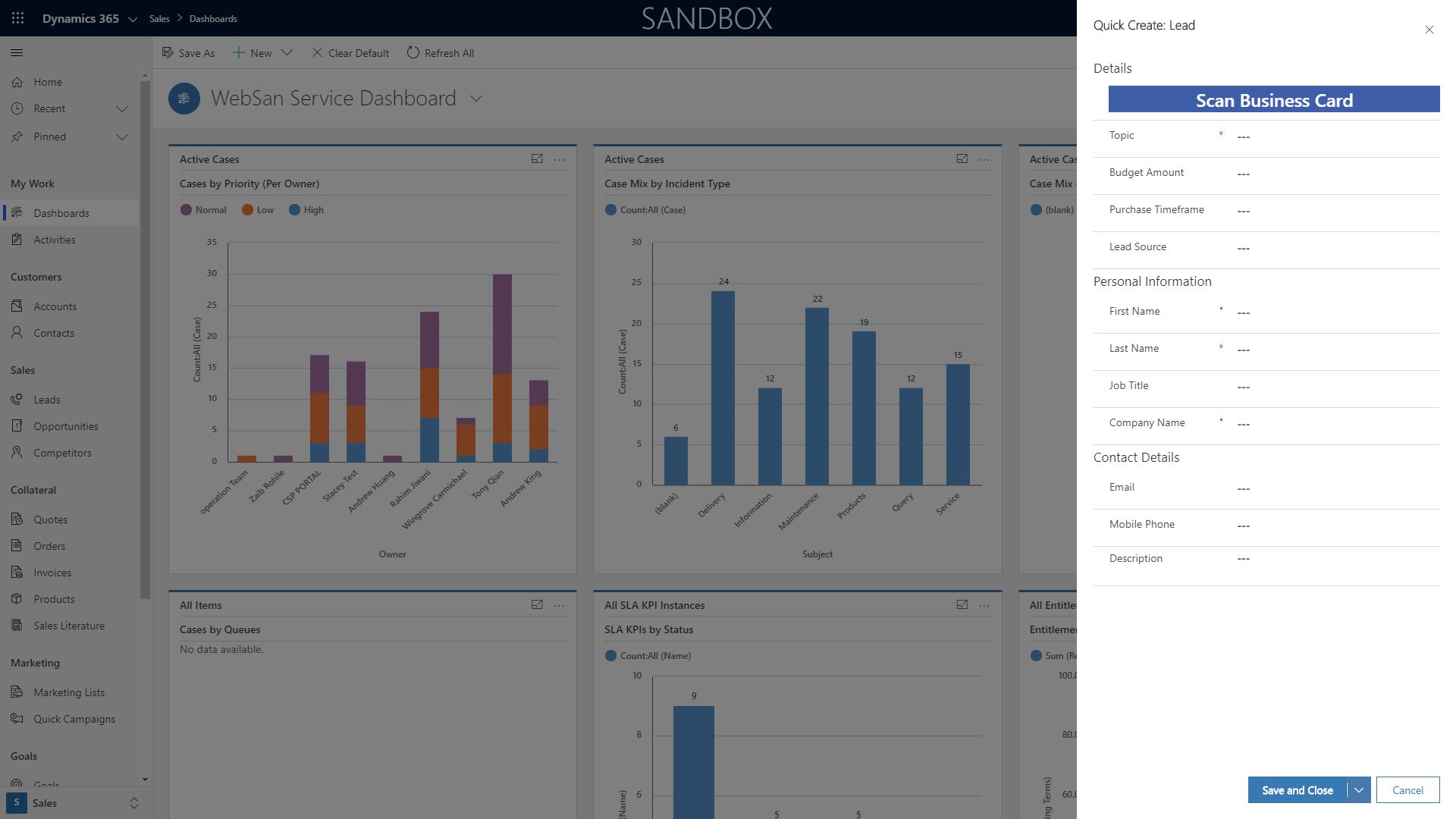This screenshot has width=1456, height=819.
Task: Open the Quick Campaigns sidebar icon
Action: coord(17,719)
